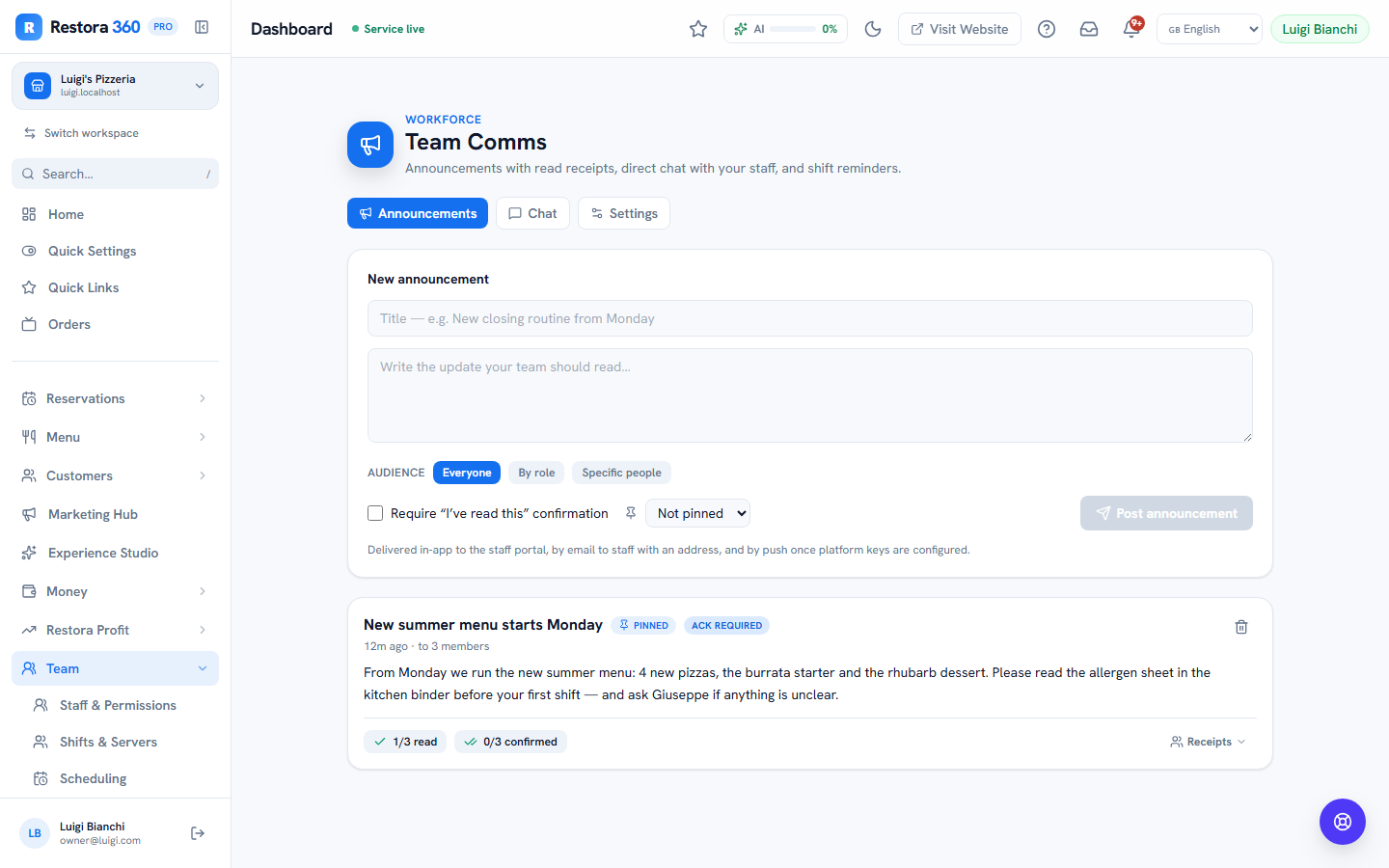
Task: Click Visit Website button
Action: click(x=960, y=29)
